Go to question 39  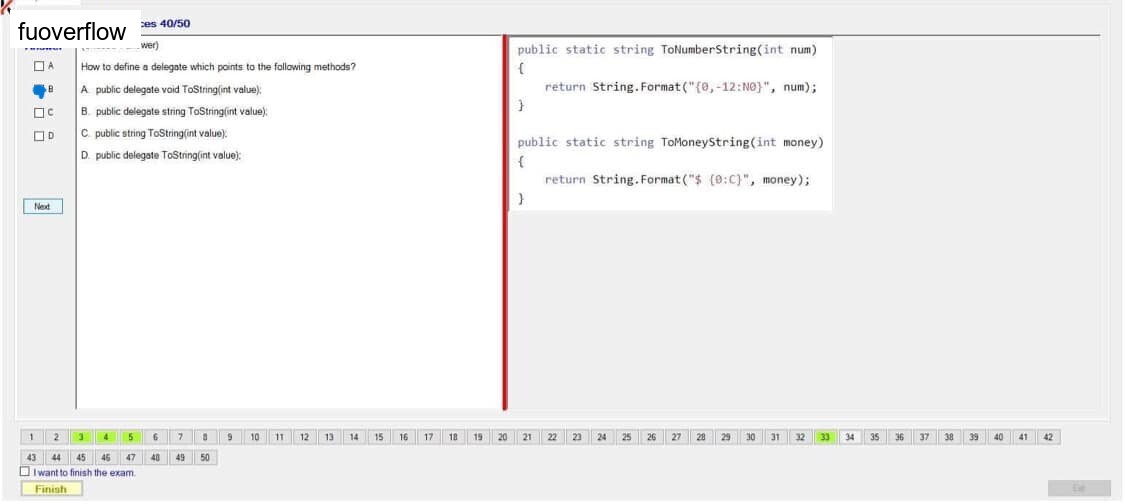(x=974, y=437)
